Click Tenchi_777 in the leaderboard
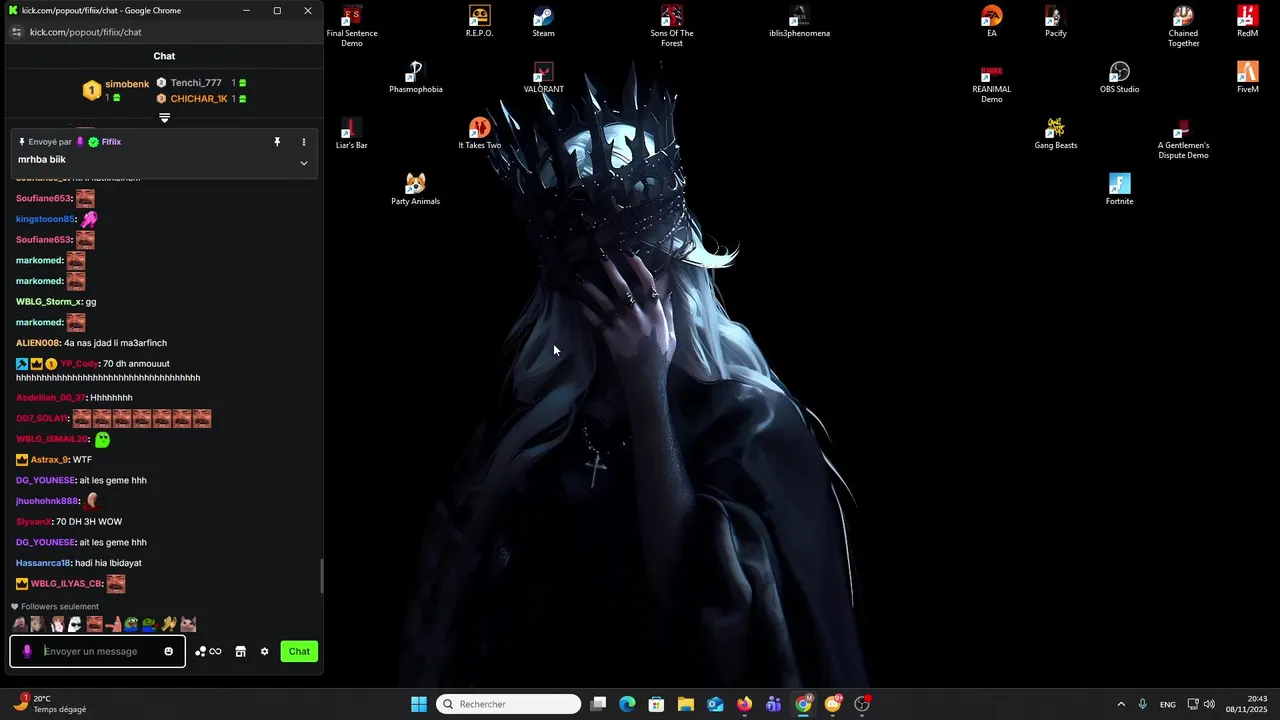Image resolution: width=1280 pixels, height=720 pixels. [x=196, y=83]
